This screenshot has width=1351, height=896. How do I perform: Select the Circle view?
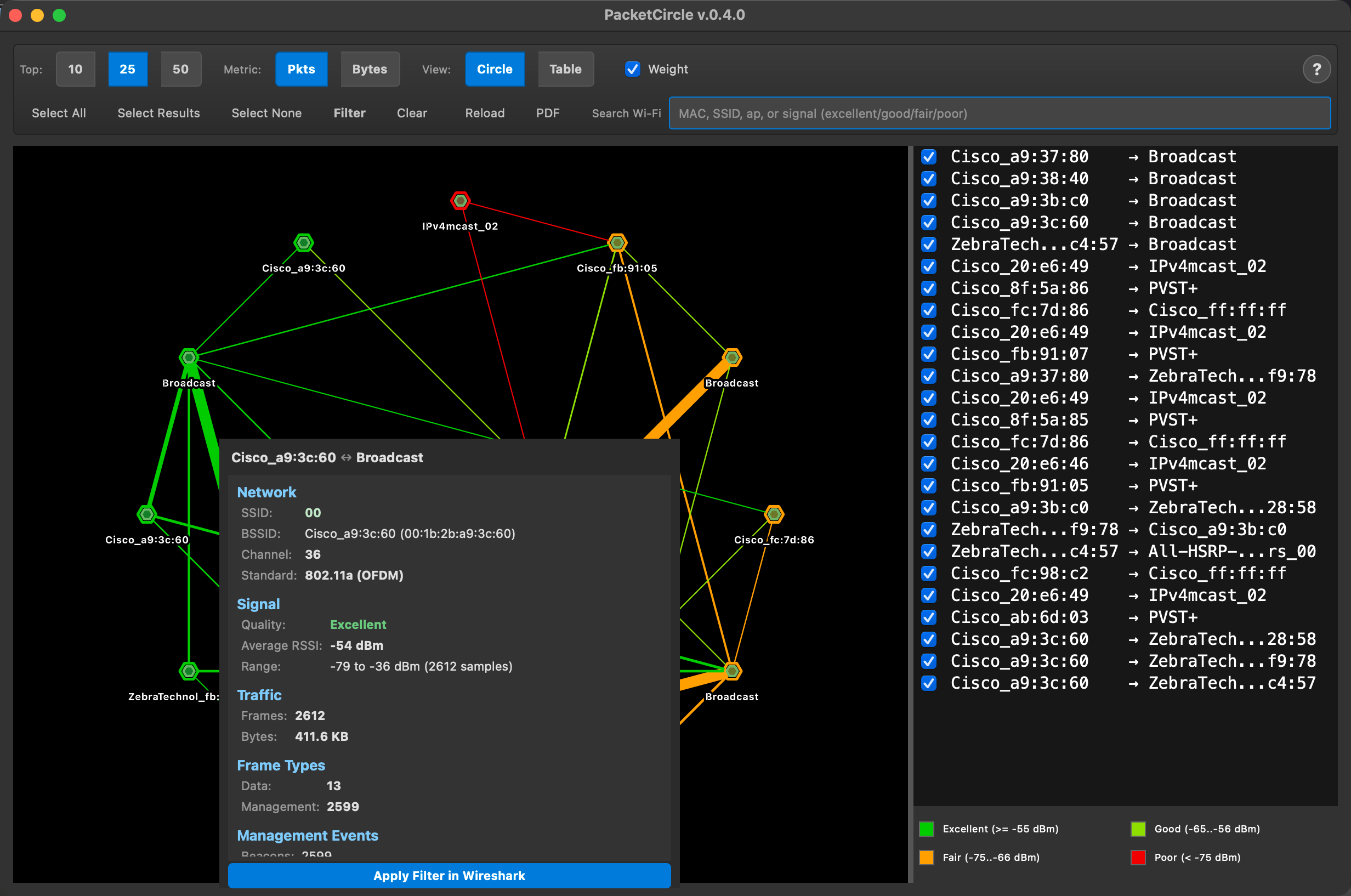(x=495, y=69)
